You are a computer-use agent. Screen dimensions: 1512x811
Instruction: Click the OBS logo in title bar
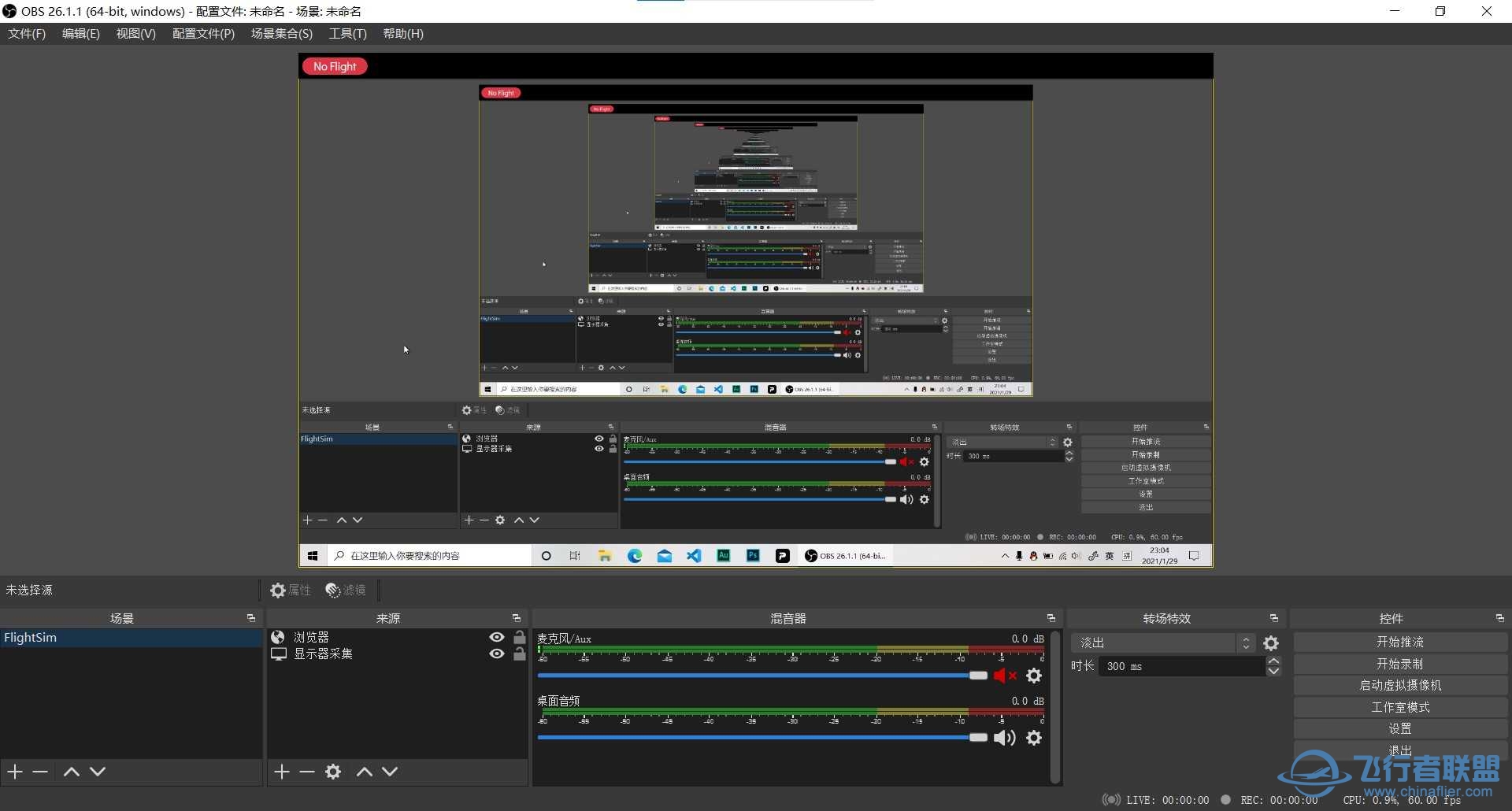click(x=9, y=11)
